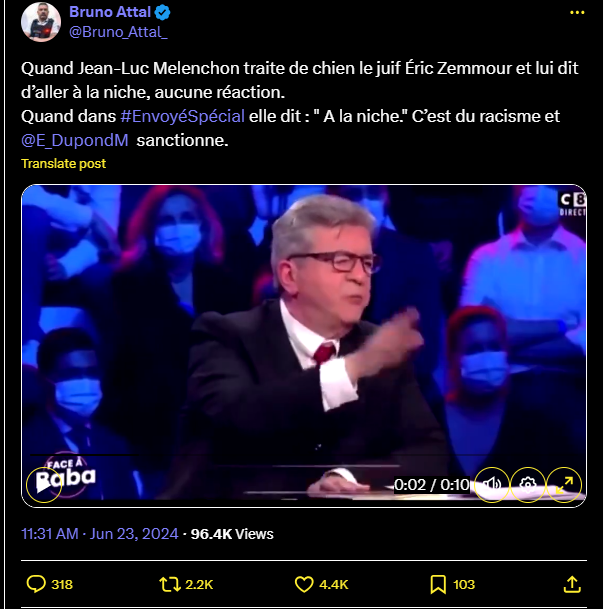Expand the video to fullscreen
This screenshot has height=609, width=604.
click(564, 484)
